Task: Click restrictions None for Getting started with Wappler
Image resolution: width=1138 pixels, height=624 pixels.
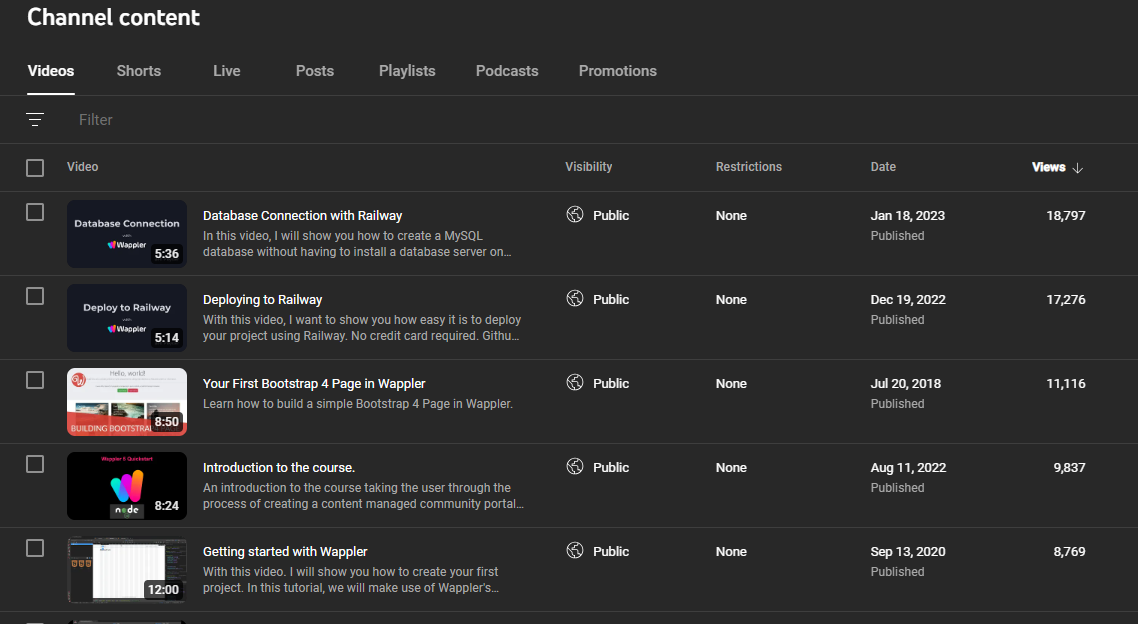Action: (x=731, y=552)
